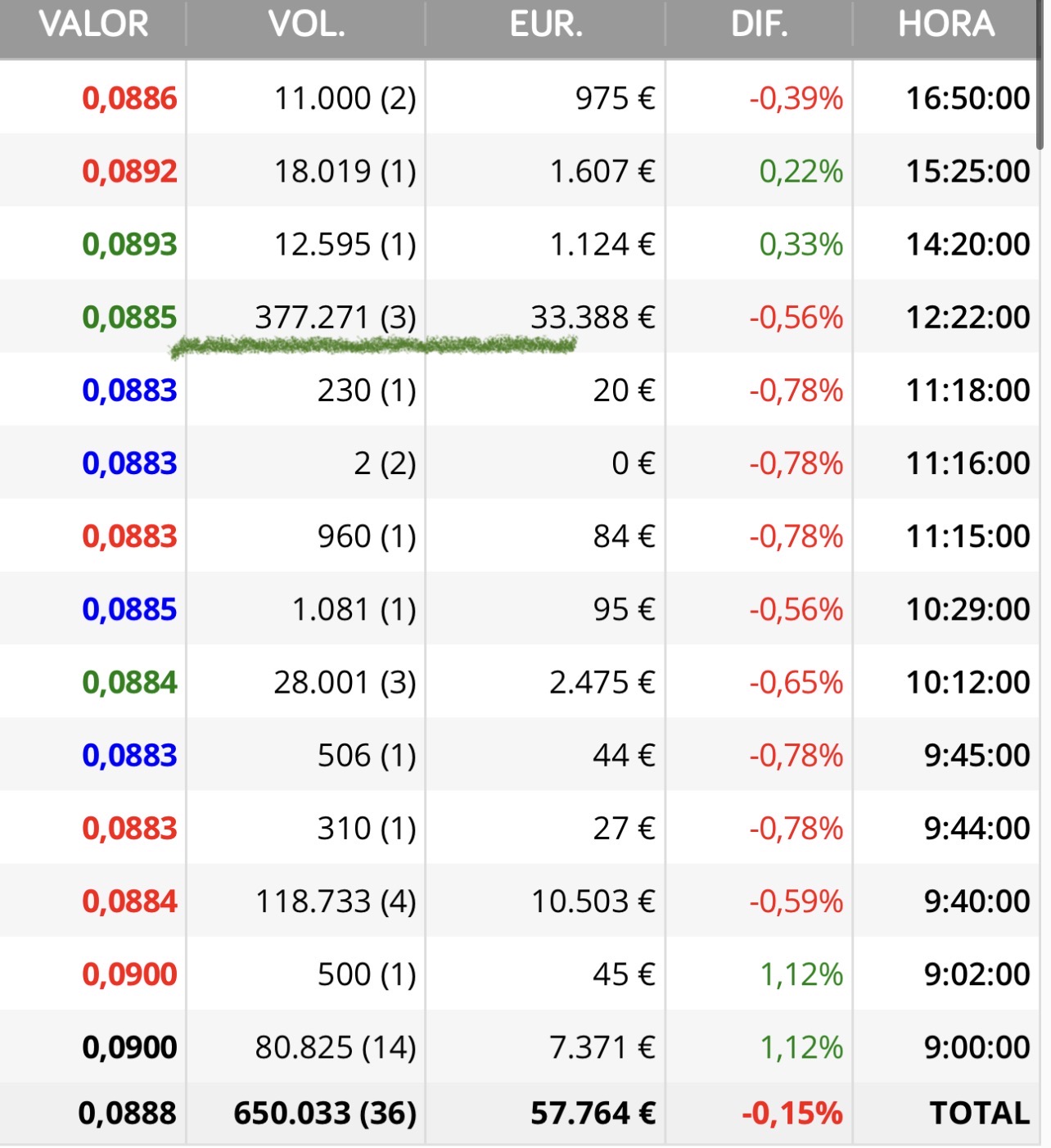This screenshot has height=1148, width=1051.
Task: Select the 15:25:00 time cell
Action: click(x=968, y=171)
